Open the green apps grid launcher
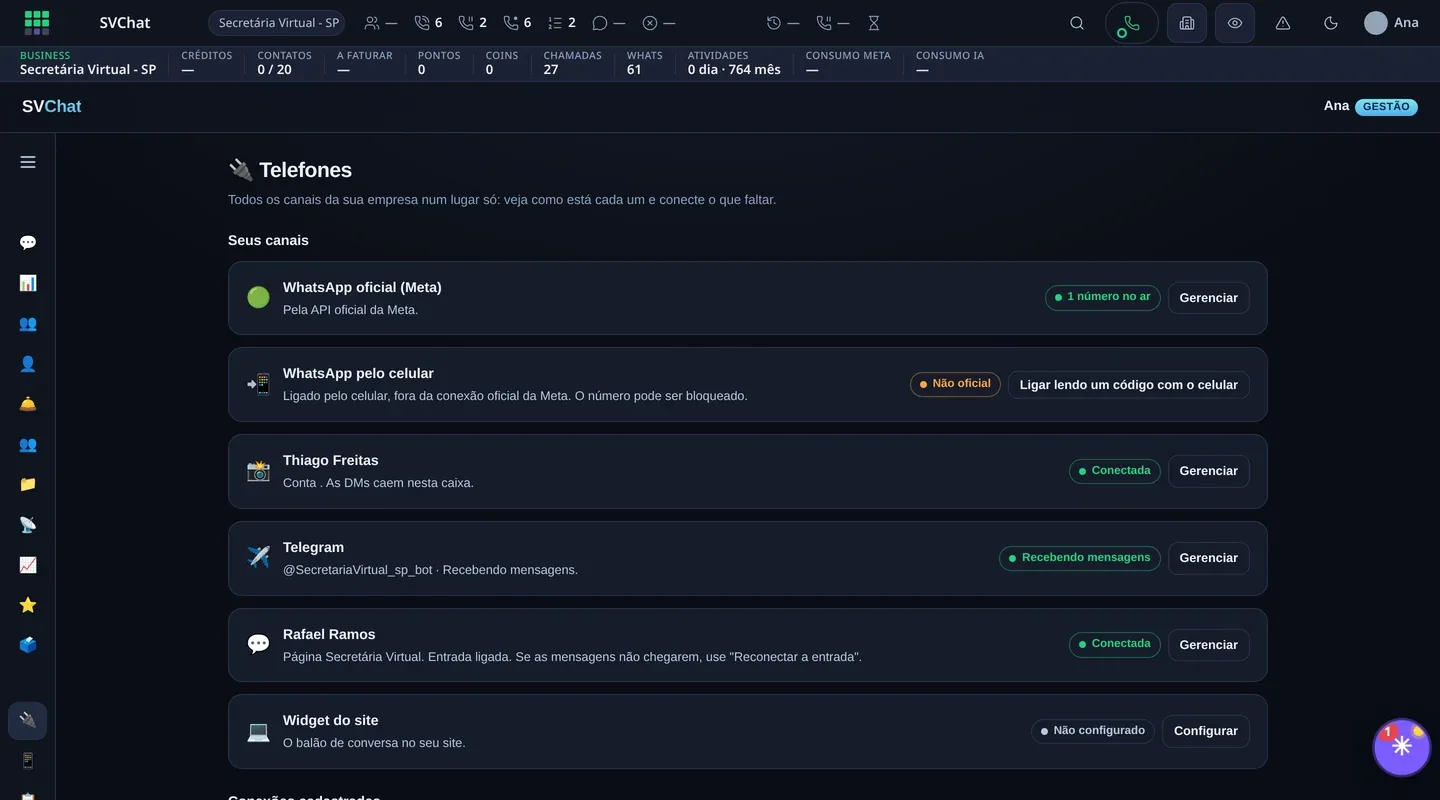The height and width of the screenshot is (800, 1440). coord(37,22)
